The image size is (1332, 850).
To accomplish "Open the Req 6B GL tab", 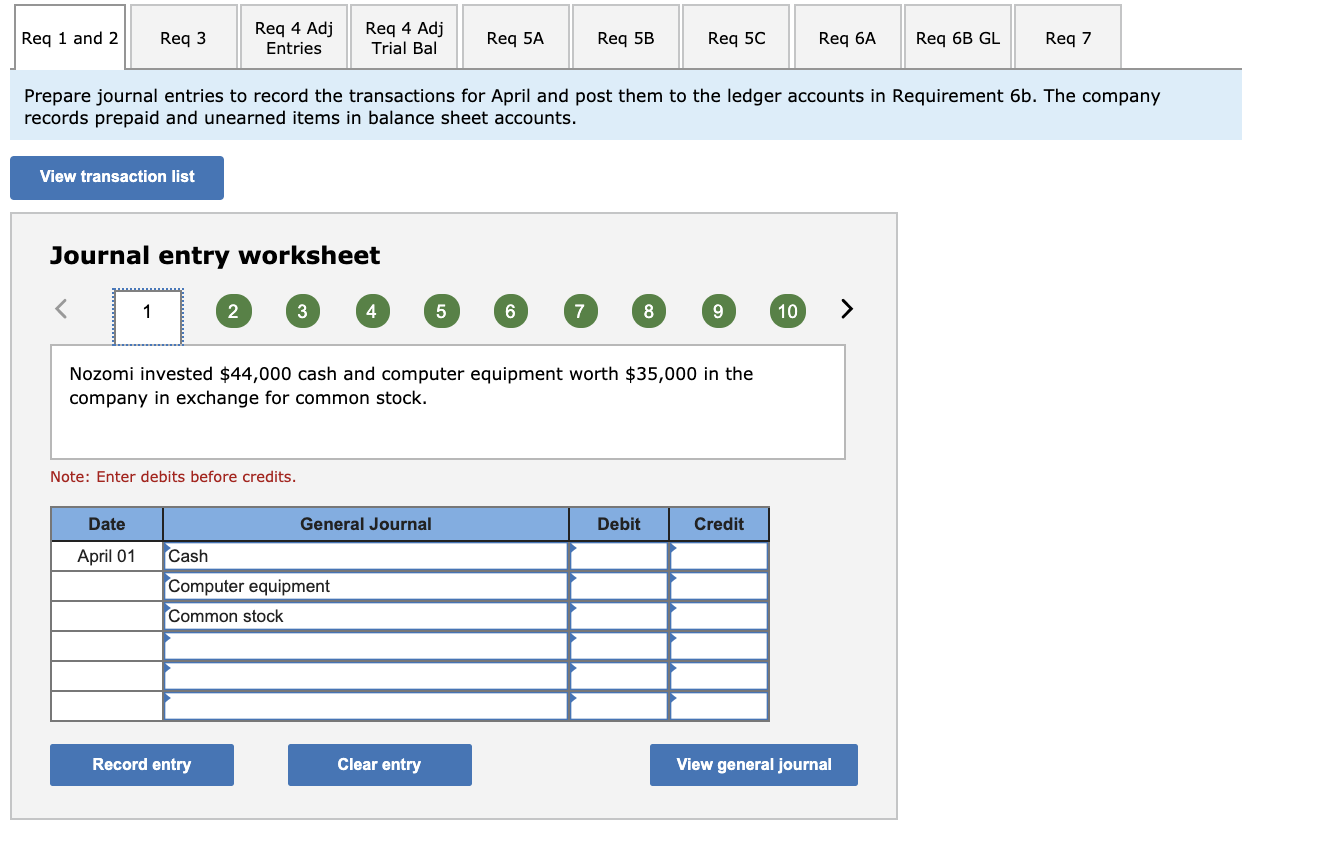I will tap(958, 38).
